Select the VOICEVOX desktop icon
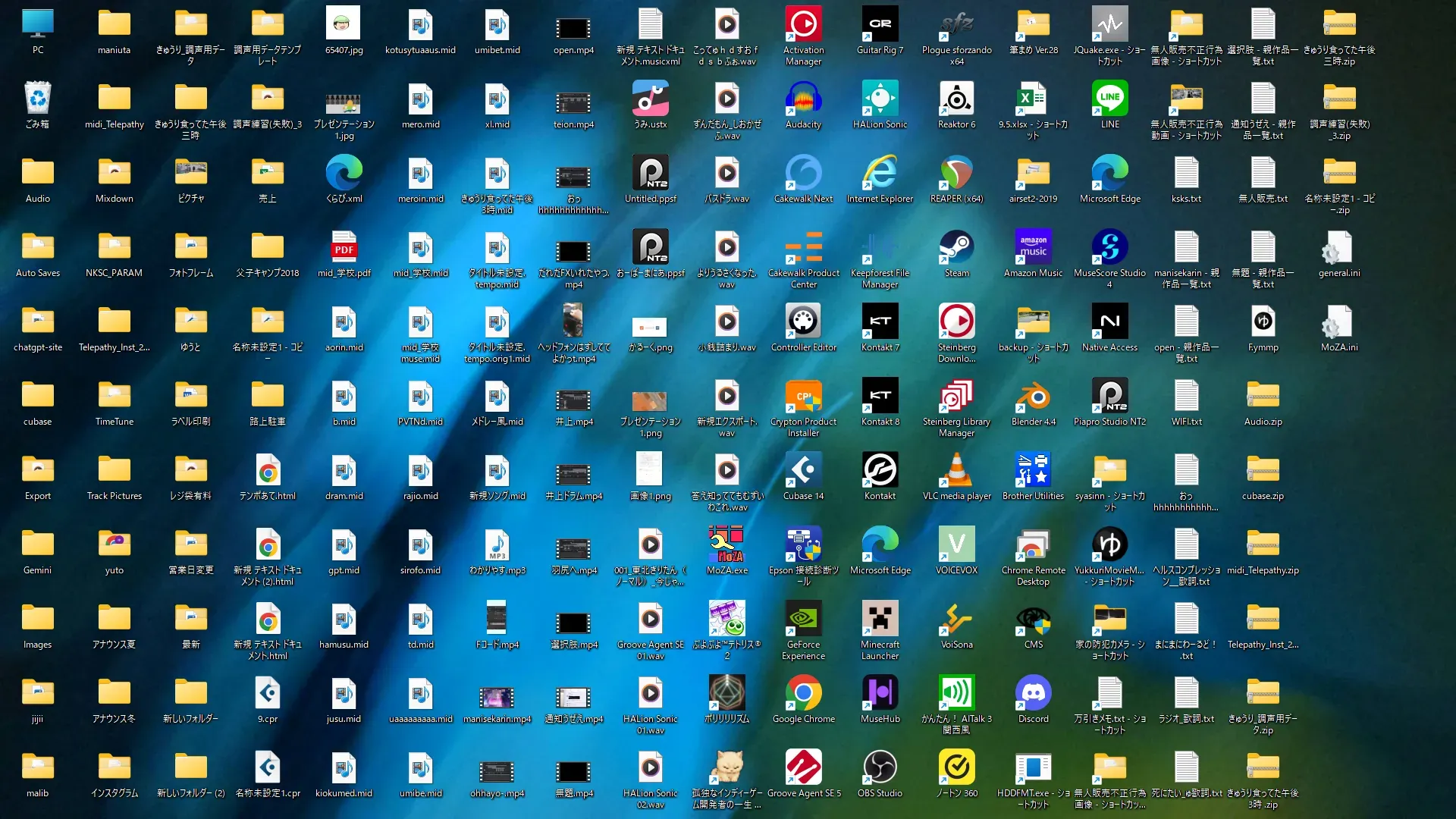 click(956, 545)
